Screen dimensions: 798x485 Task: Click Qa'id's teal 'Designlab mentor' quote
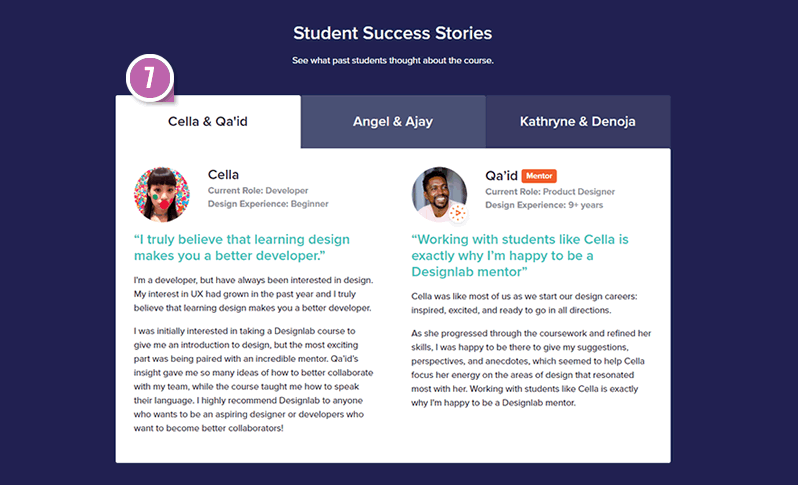(x=520, y=256)
